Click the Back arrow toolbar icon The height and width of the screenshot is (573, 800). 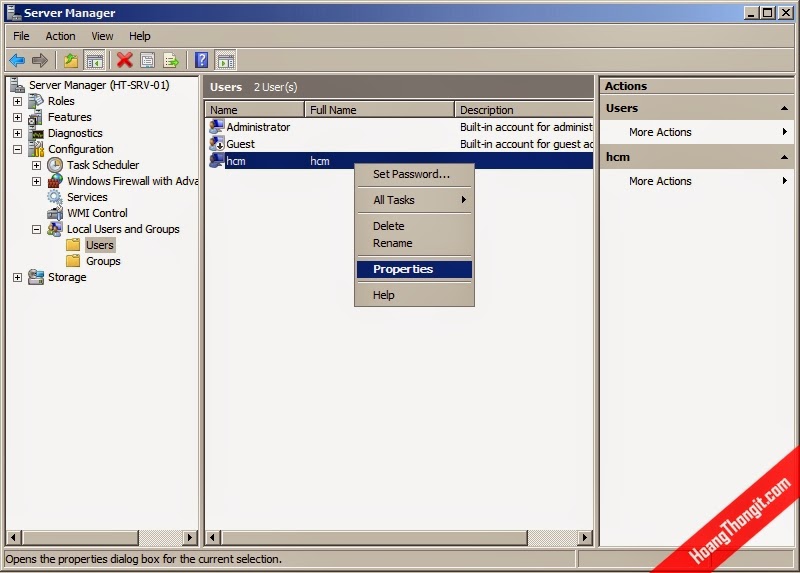(17, 61)
